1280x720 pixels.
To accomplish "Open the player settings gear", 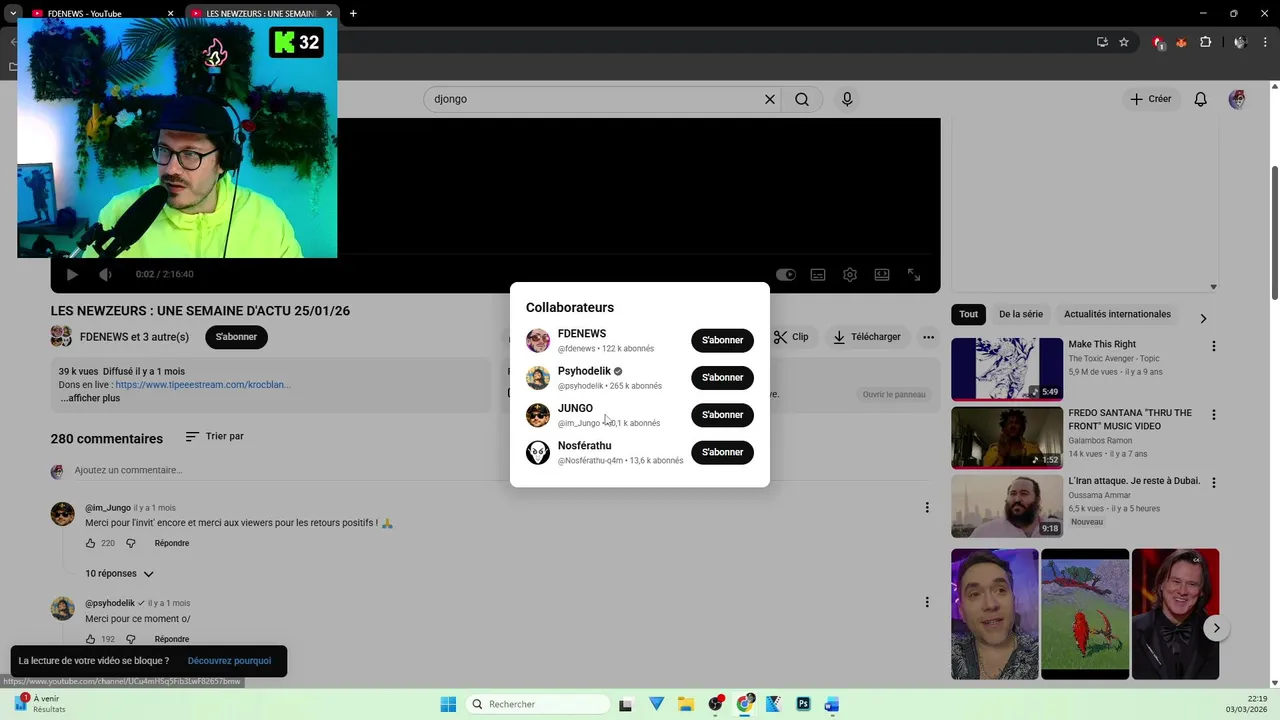I will pos(850,274).
